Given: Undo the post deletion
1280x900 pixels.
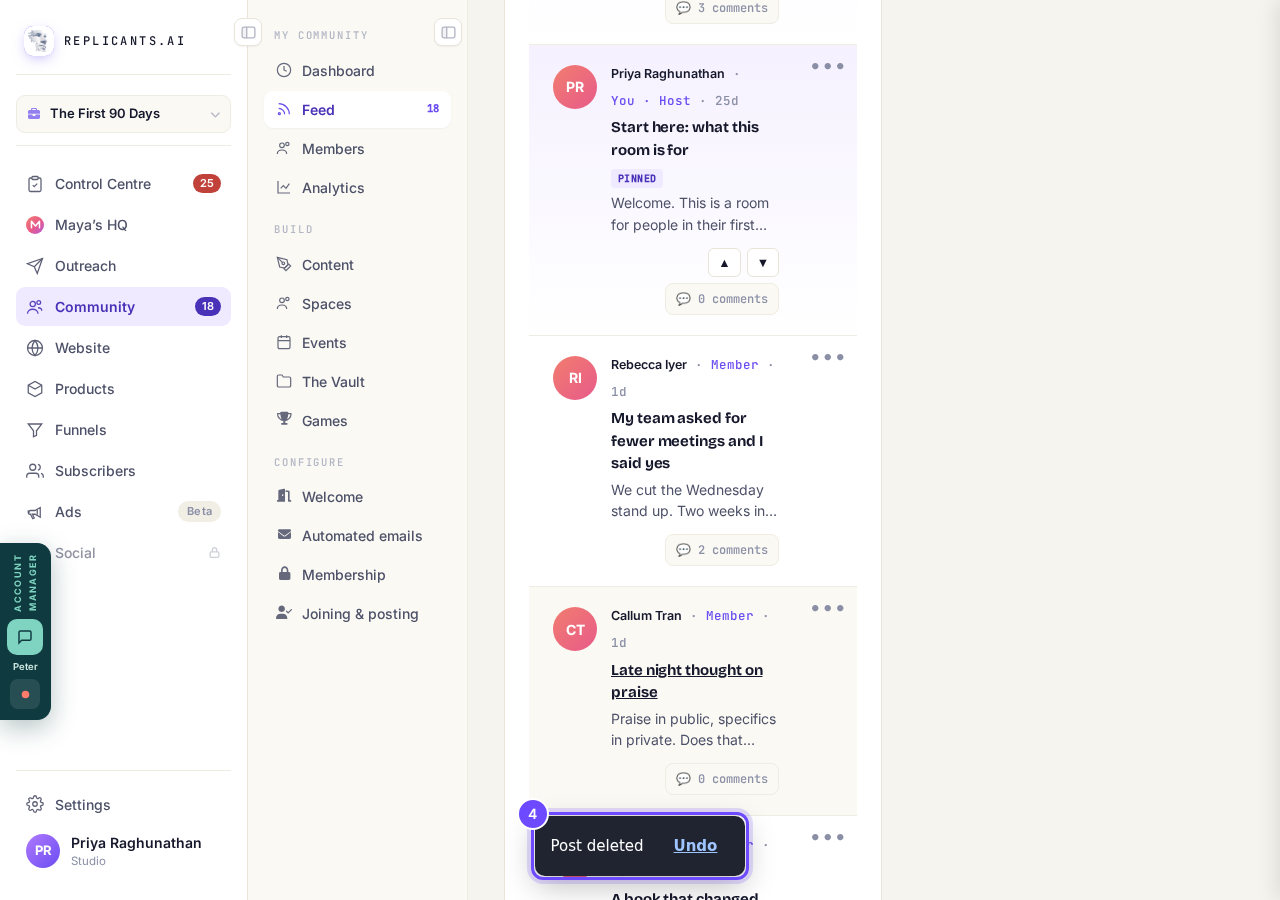Looking at the screenshot, I should point(695,846).
